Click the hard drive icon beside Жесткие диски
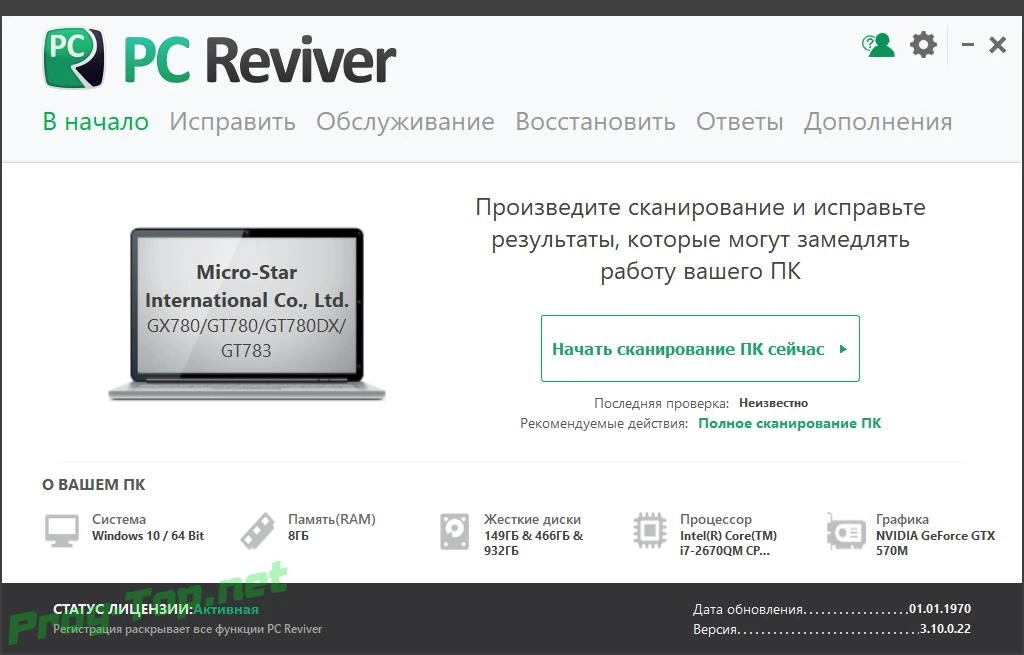The height and width of the screenshot is (655, 1024). tap(455, 532)
